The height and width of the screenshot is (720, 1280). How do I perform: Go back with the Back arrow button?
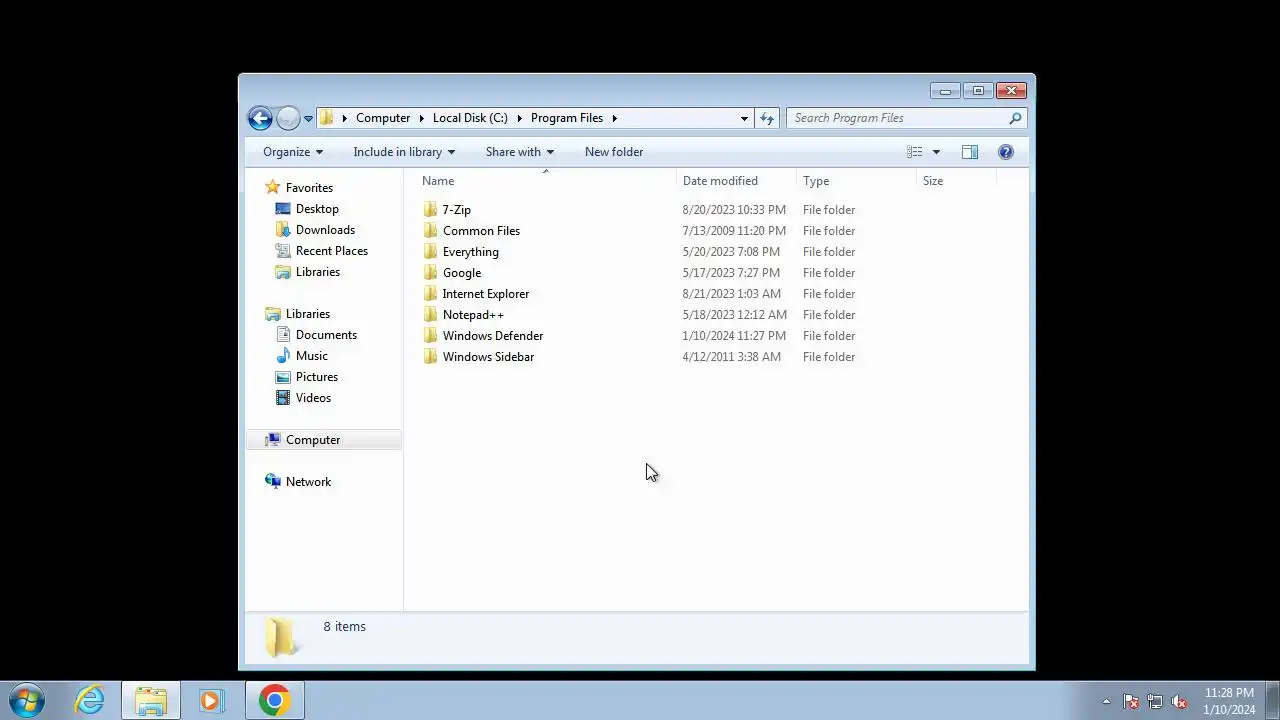click(x=260, y=118)
